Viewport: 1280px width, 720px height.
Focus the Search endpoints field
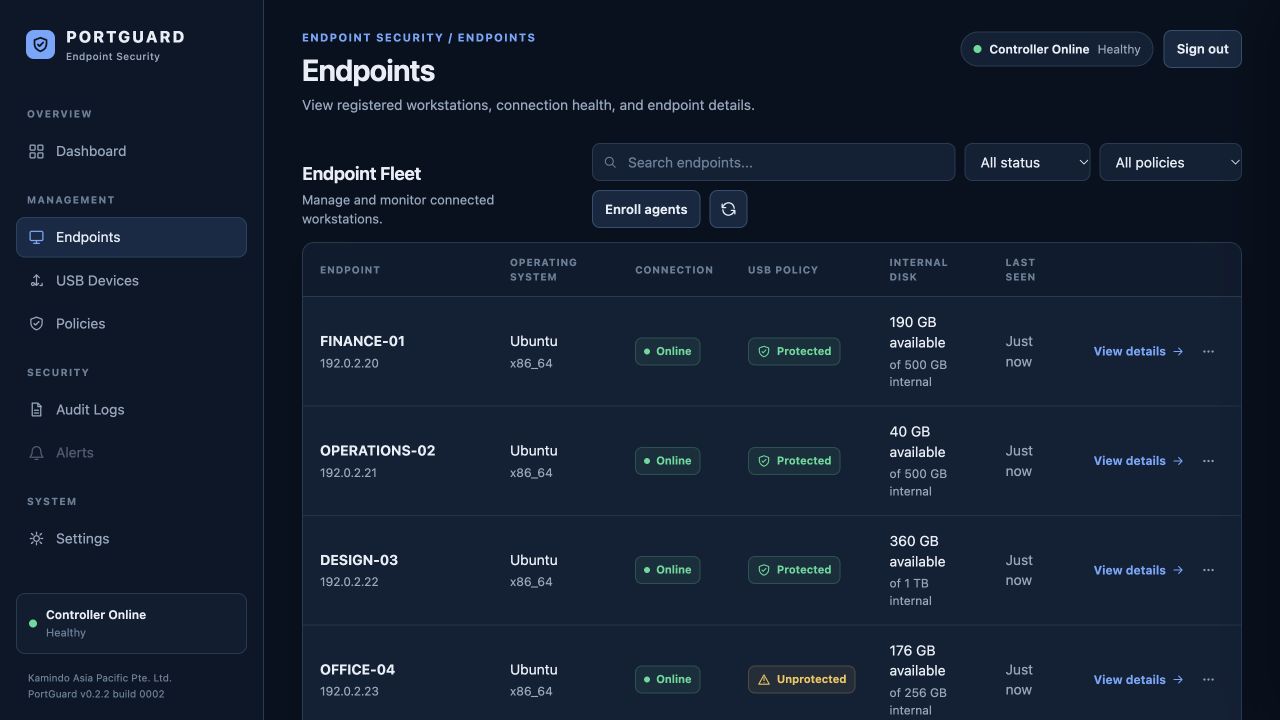pyautogui.click(x=773, y=162)
